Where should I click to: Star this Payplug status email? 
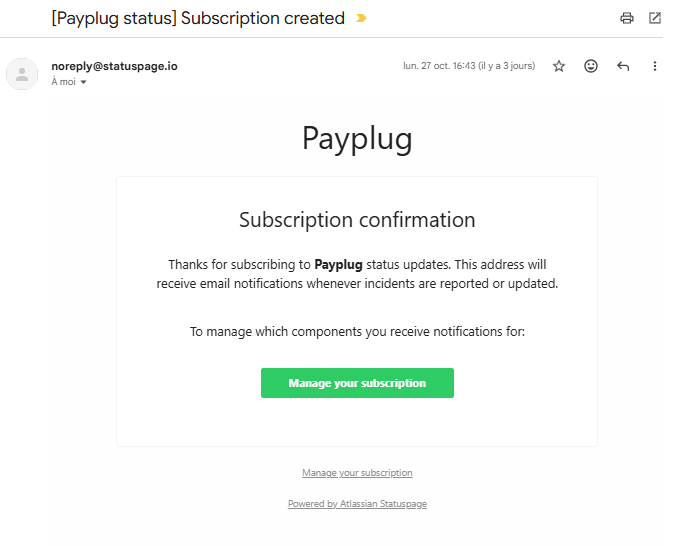[x=559, y=66]
